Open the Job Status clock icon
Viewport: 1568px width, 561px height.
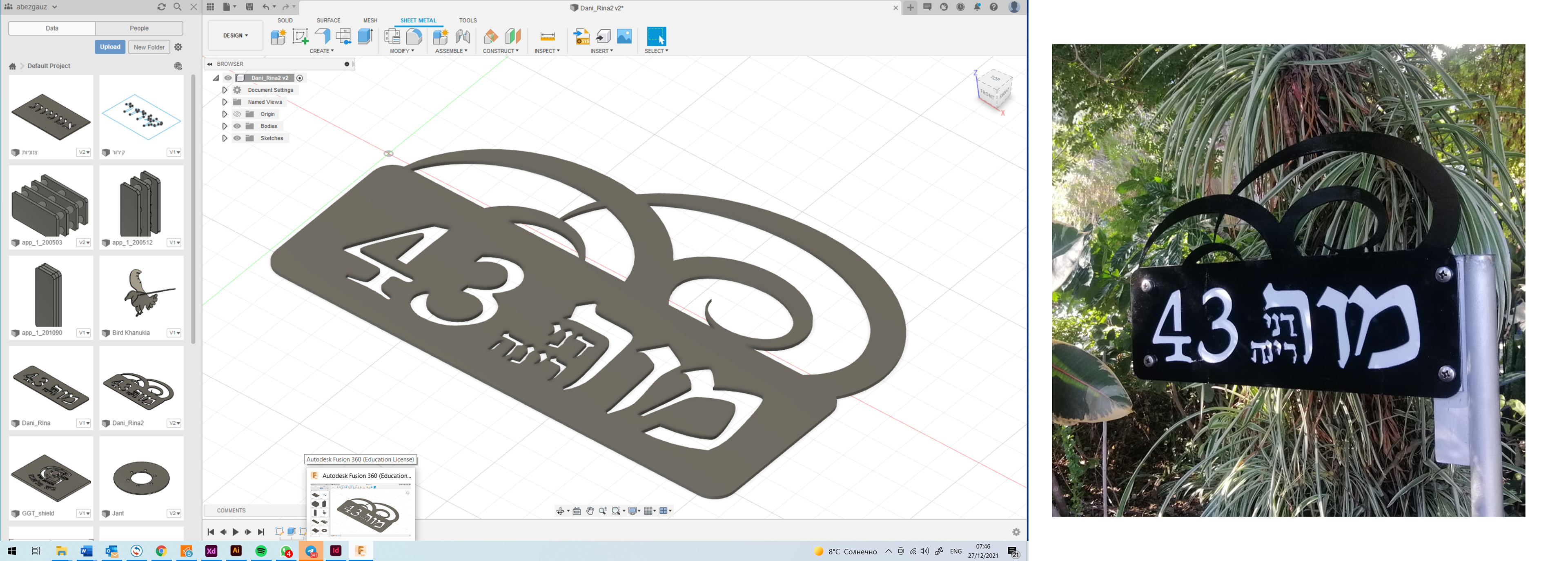coord(960,7)
